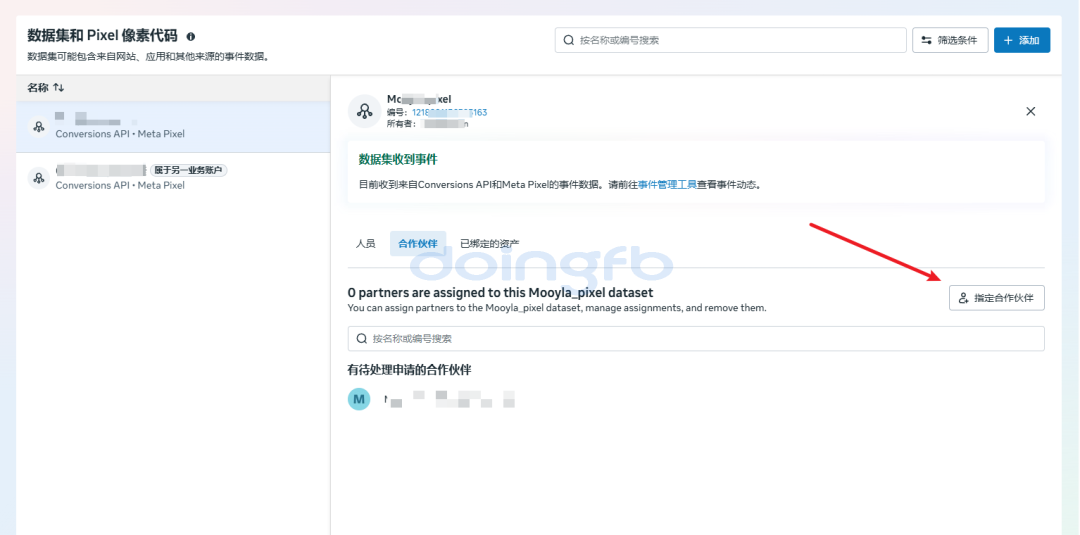
Task: Toggle the 名称 column sort arrows
Action: (x=59, y=88)
